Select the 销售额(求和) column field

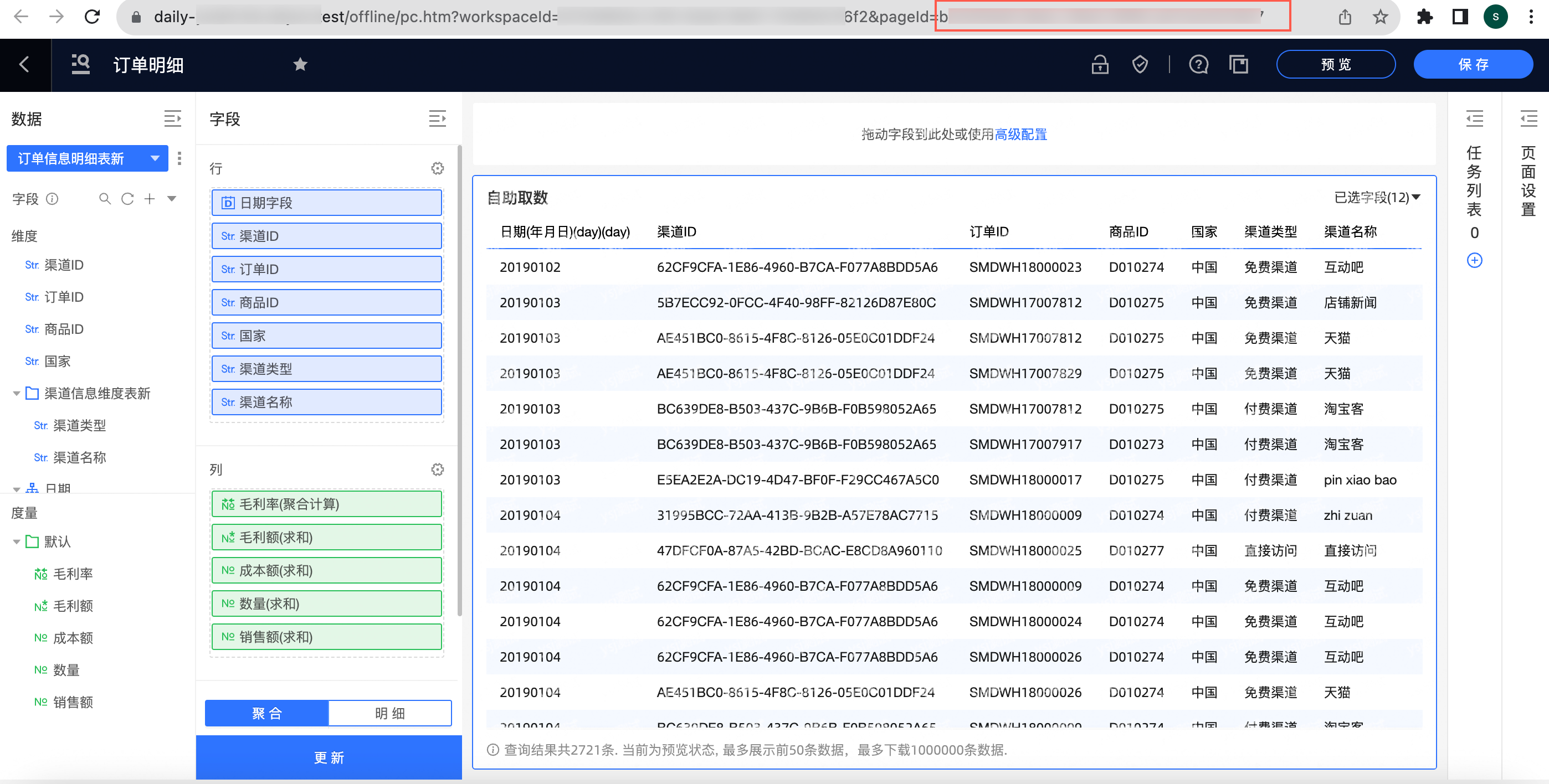pos(326,637)
